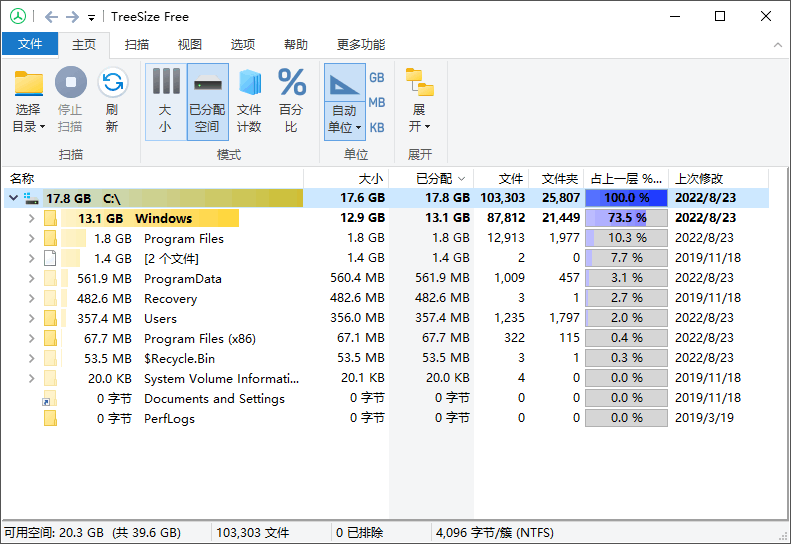The width and height of the screenshot is (791, 544).
Task: Expand the Program Files (x86) node
Action: pos(32,338)
